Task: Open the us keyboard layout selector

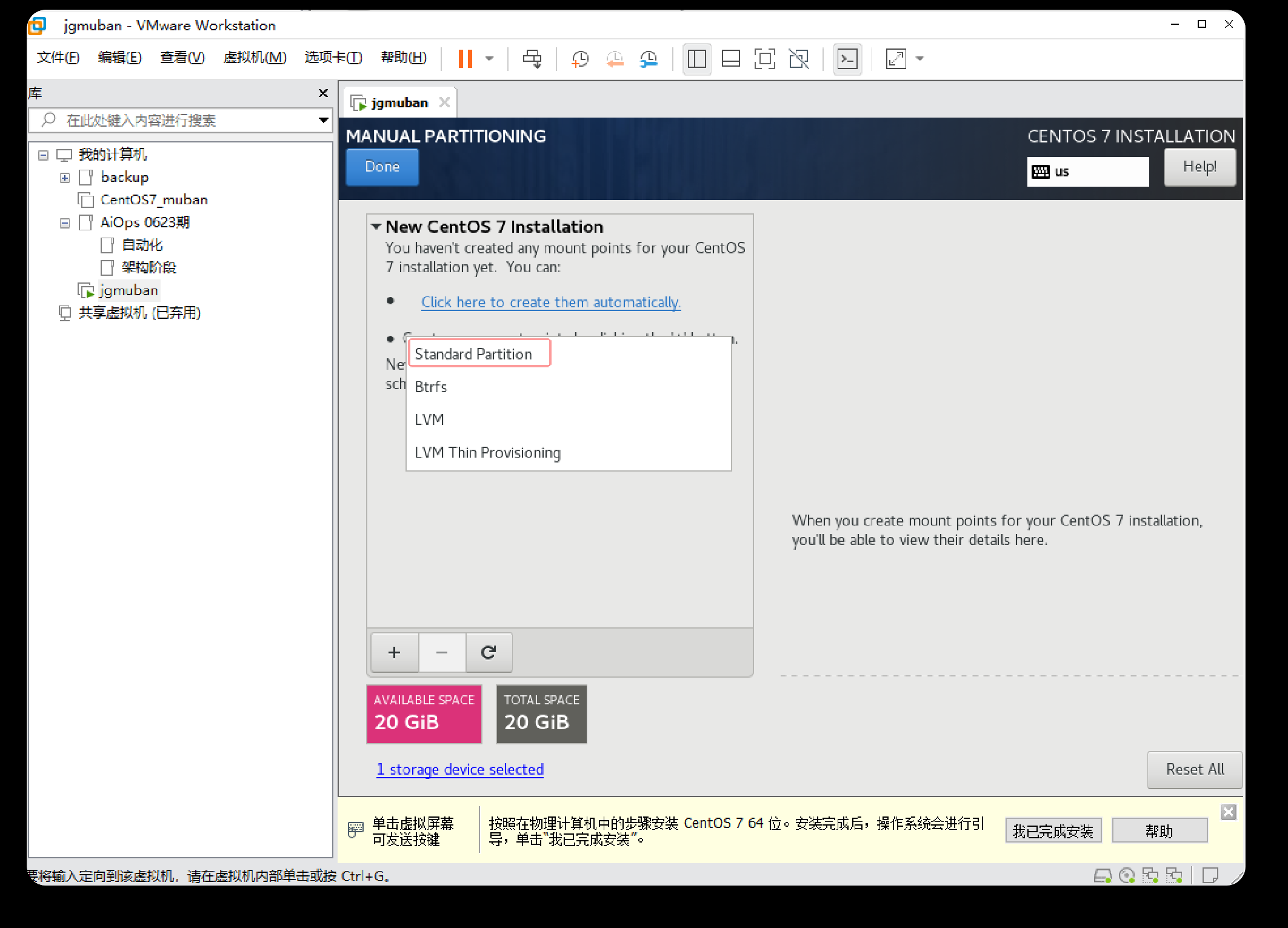Action: tap(1088, 172)
